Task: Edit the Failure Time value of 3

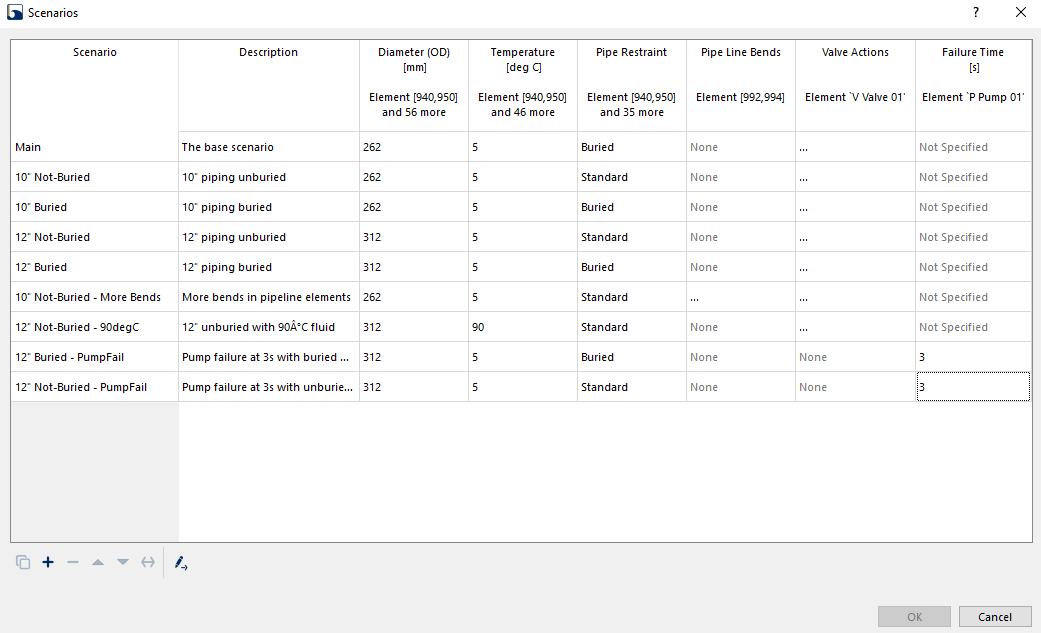Action: (972, 386)
